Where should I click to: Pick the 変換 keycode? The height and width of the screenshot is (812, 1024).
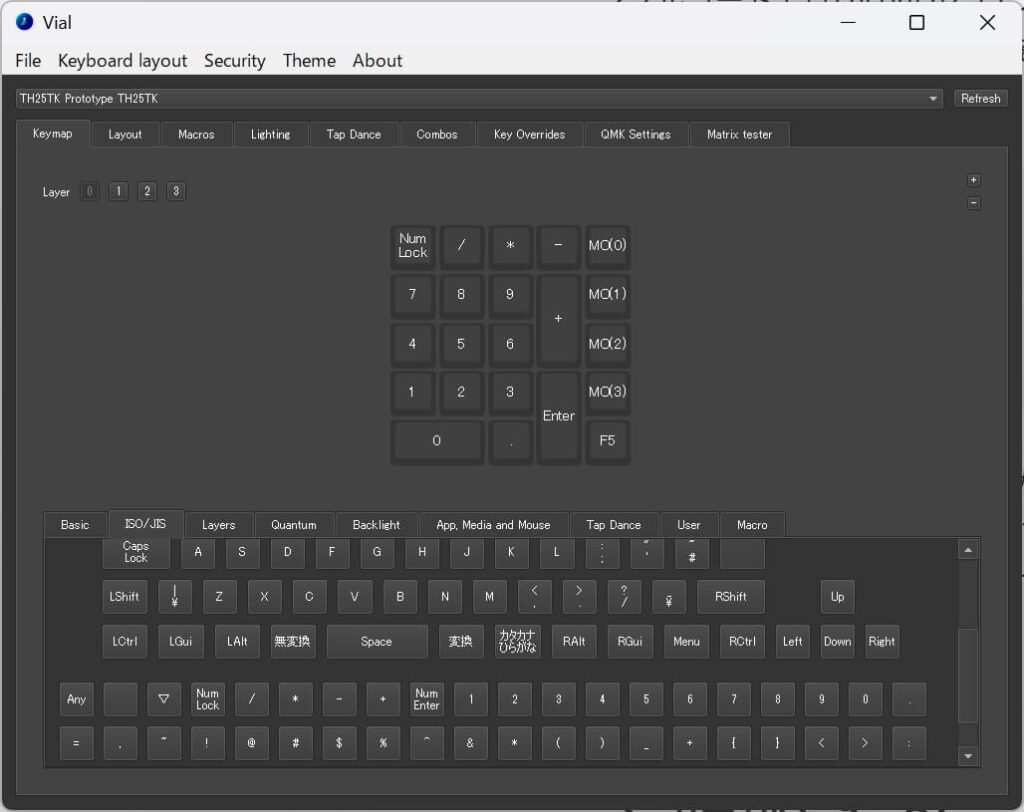(x=460, y=642)
